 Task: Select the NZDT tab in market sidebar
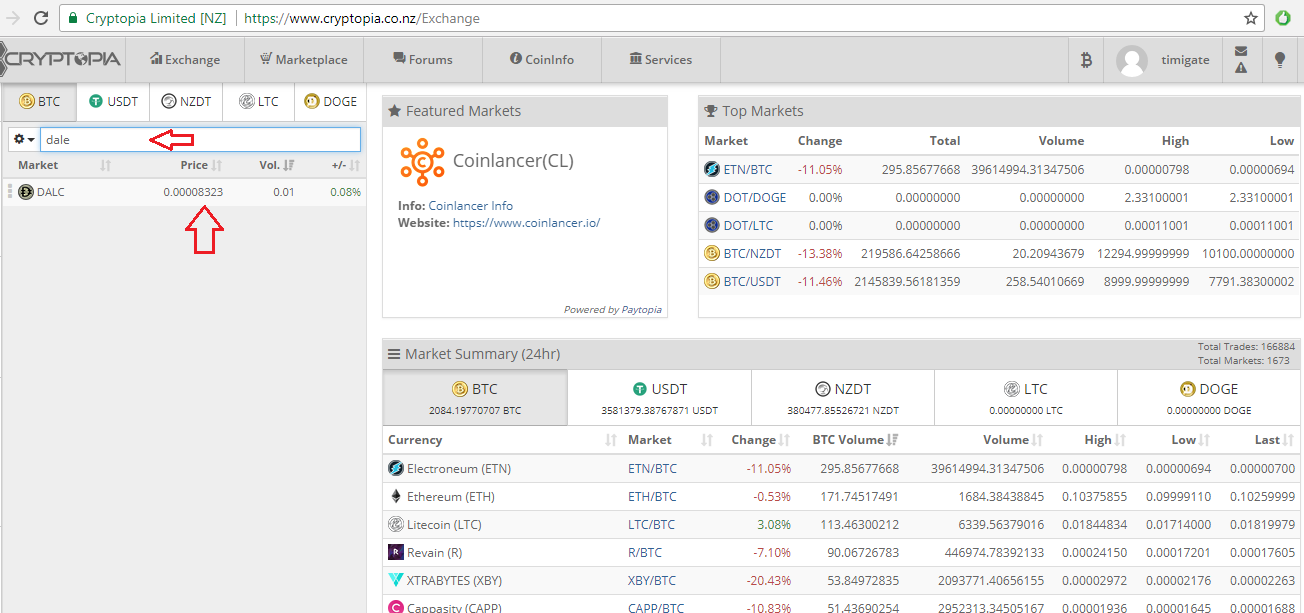(x=186, y=101)
